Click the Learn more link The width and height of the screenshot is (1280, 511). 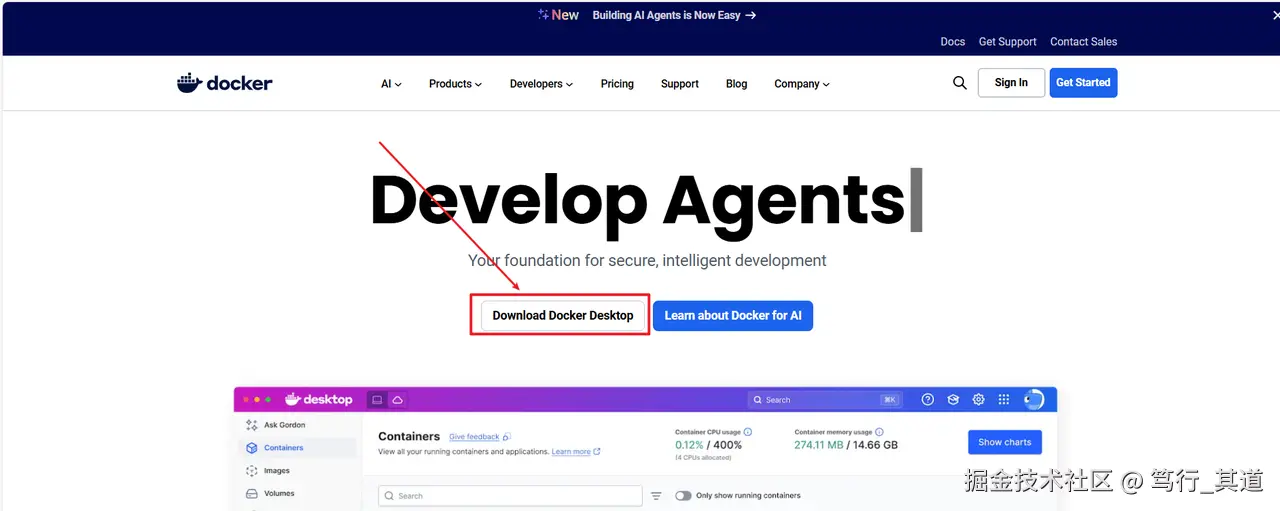571,452
